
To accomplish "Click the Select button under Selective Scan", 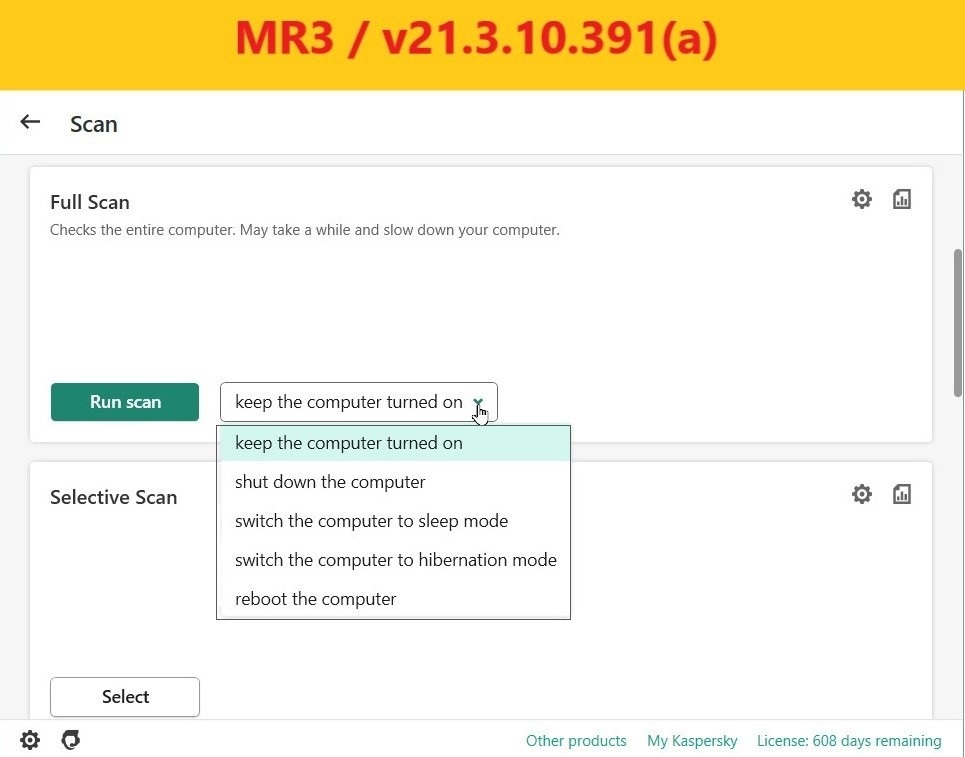I will tap(125, 697).
